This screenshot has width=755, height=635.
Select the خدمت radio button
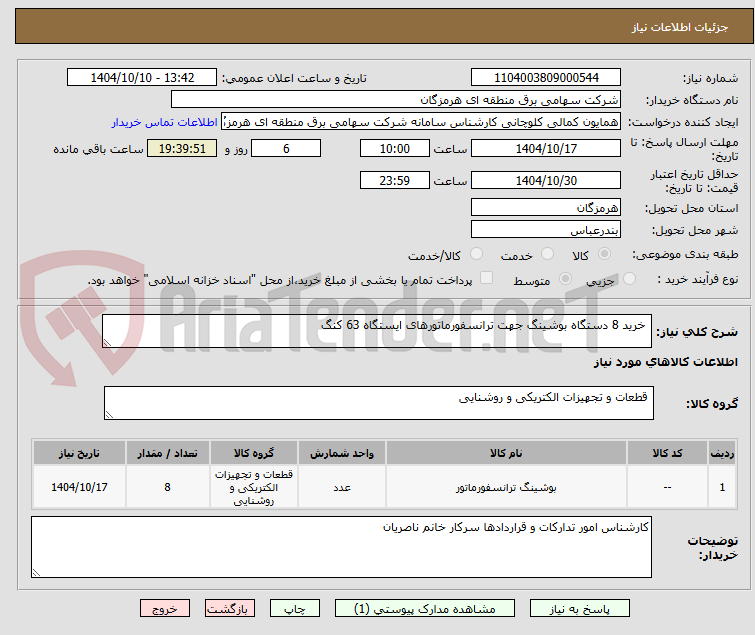tap(547, 253)
